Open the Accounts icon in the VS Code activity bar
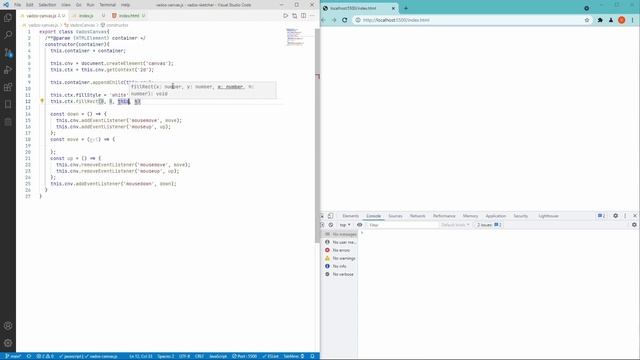The height and width of the screenshot is (360, 640). 8,326
